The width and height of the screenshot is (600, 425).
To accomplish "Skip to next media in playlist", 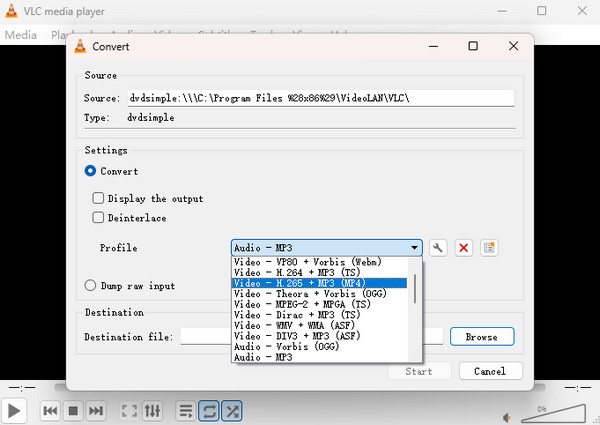I will (96, 411).
